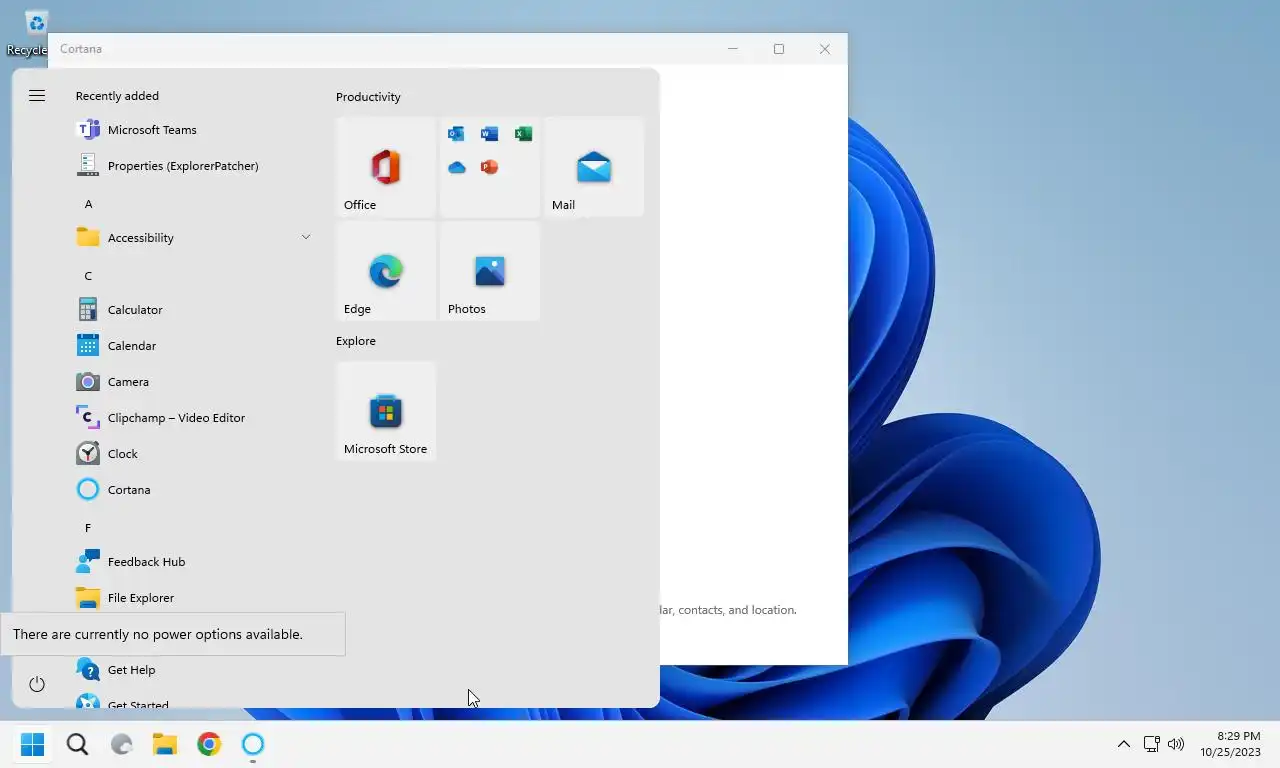Close the Cortana window
Viewport: 1280px width, 768px height.
pos(825,49)
